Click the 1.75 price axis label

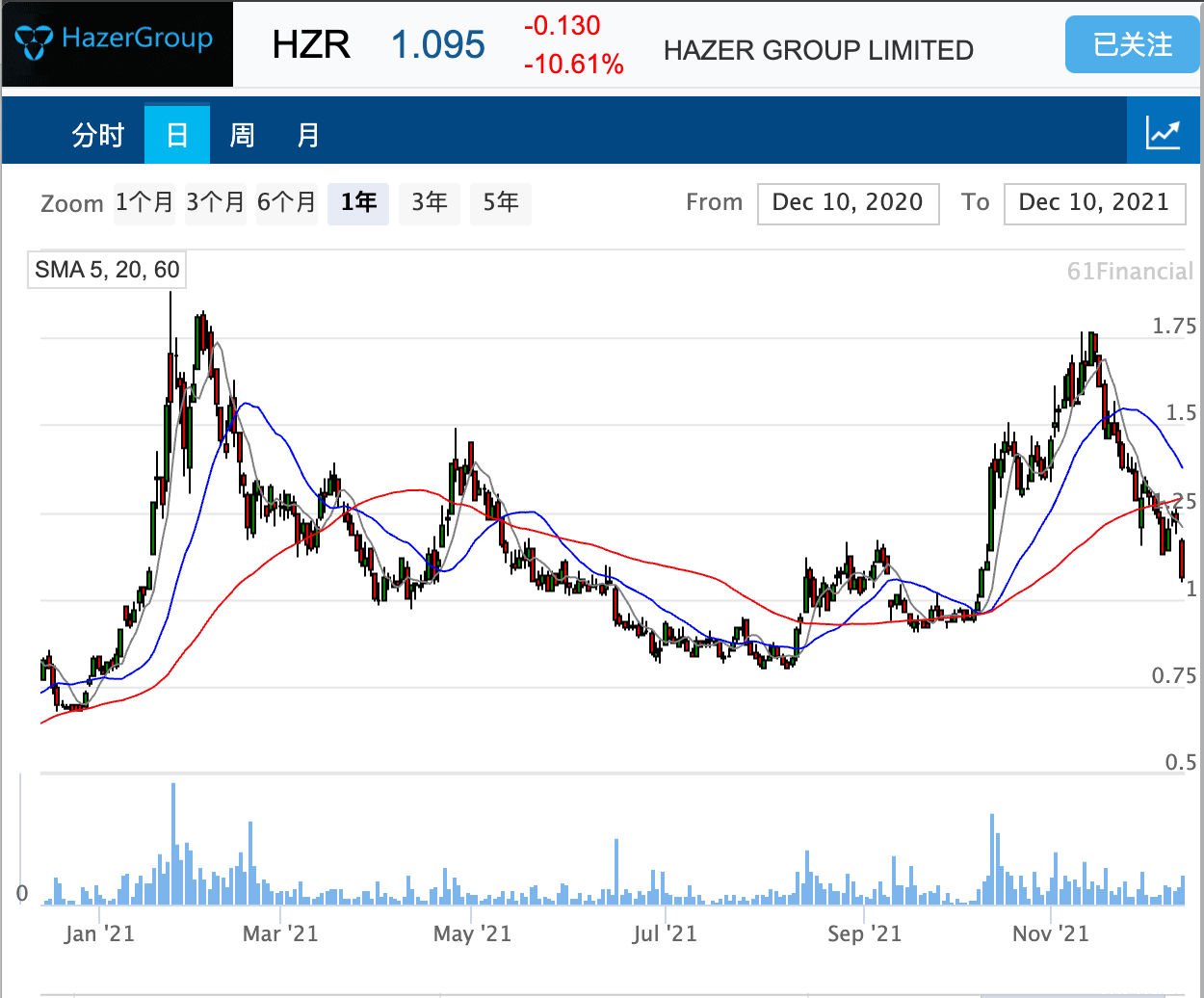pos(1174,327)
